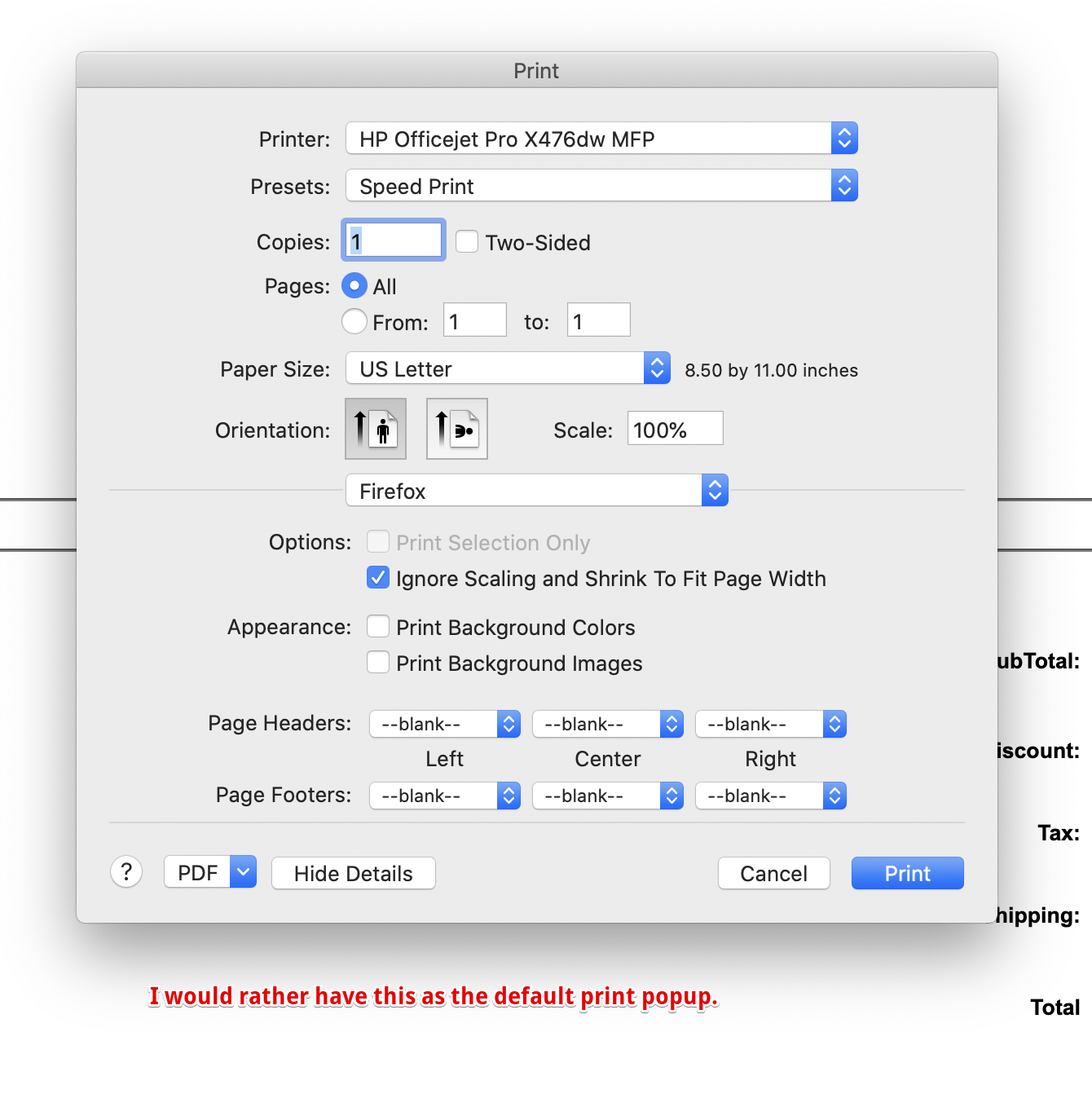Select the From page range radio button
Image resolution: width=1092 pixels, height=1120 pixels.
pyautogui.click(x=354, y=321)
